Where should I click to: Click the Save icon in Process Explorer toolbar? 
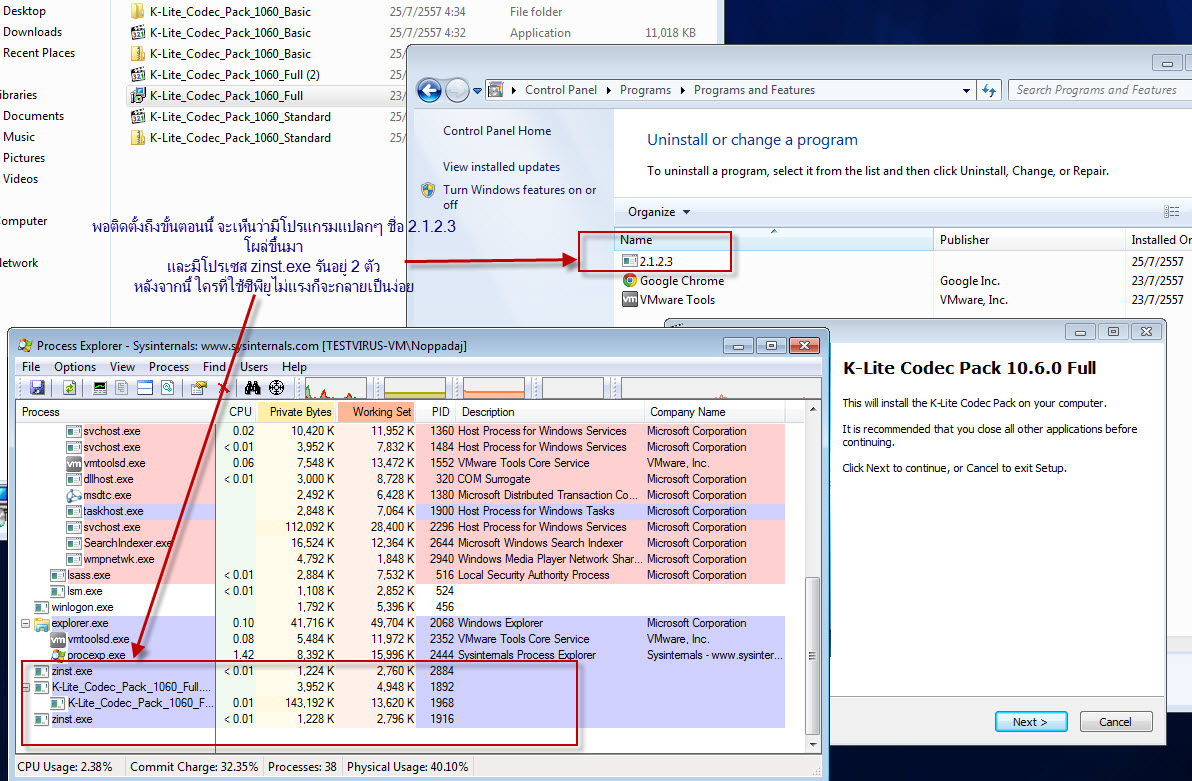(37, 388)
